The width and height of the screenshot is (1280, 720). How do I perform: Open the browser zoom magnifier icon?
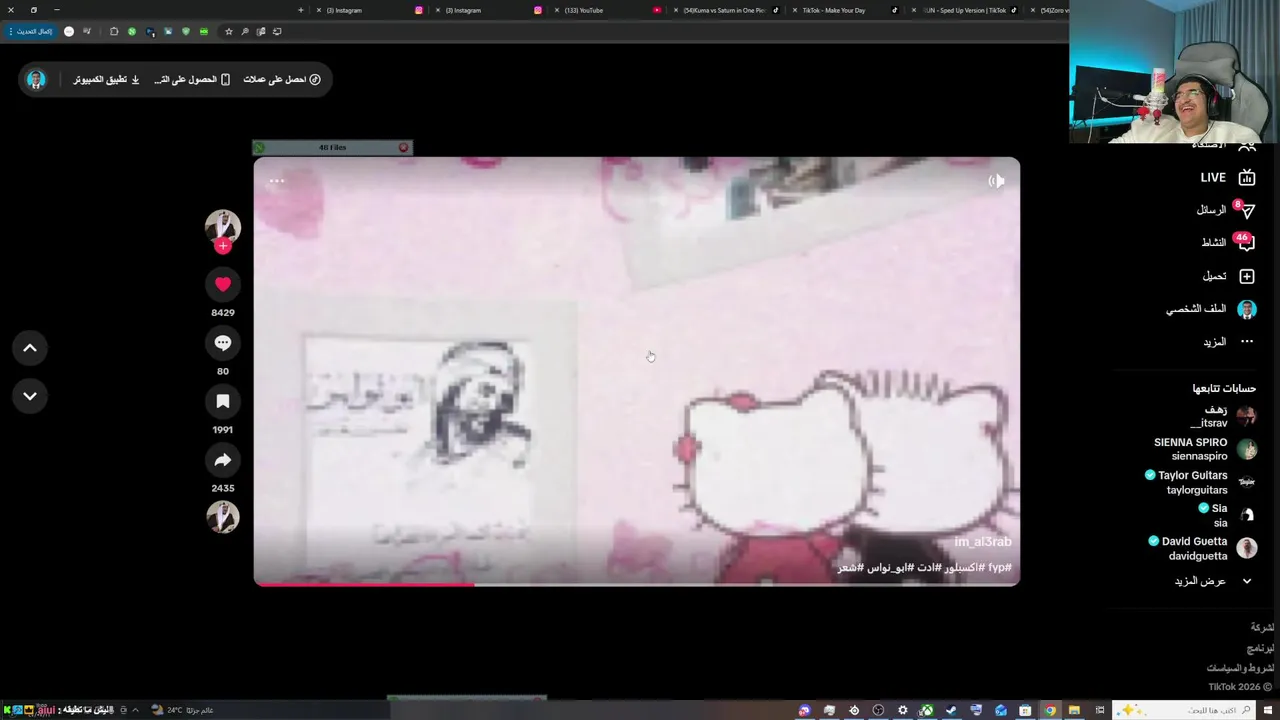245,31
